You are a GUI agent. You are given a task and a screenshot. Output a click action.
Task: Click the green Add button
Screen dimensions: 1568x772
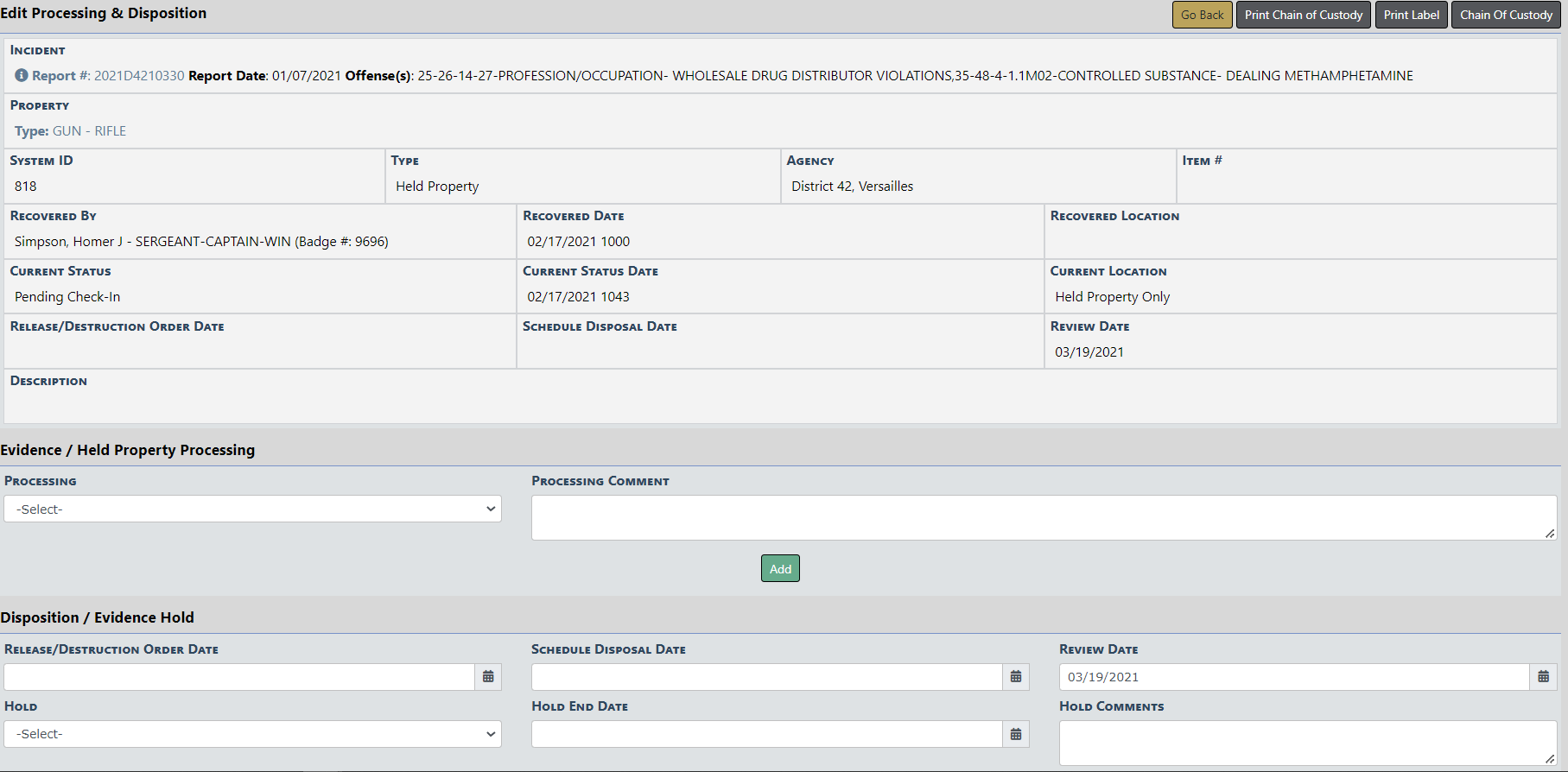780,569
